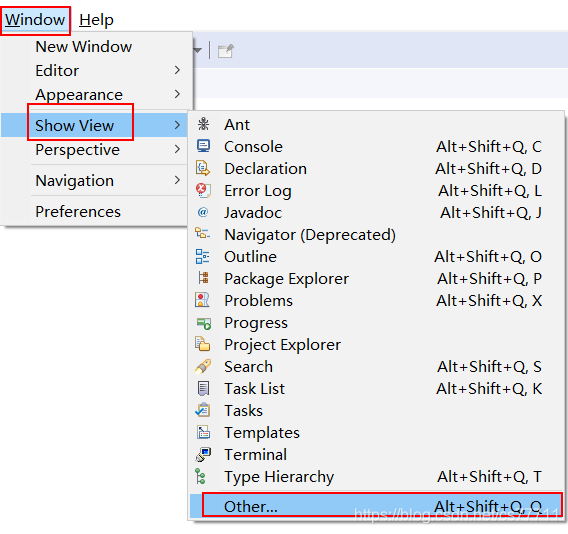This screenshot has width=568, height=534.
Task: Click the Task List icon
Action: click(x=203, y=388)
